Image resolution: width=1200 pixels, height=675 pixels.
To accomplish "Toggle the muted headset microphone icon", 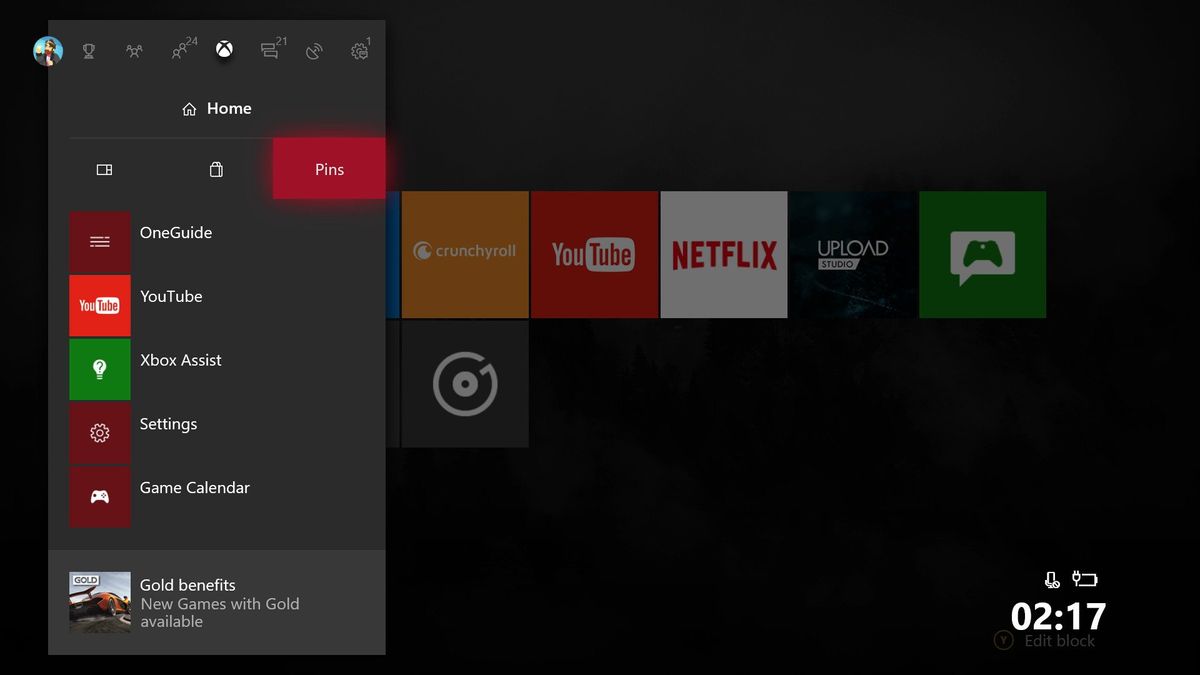I will [1051, 578].
